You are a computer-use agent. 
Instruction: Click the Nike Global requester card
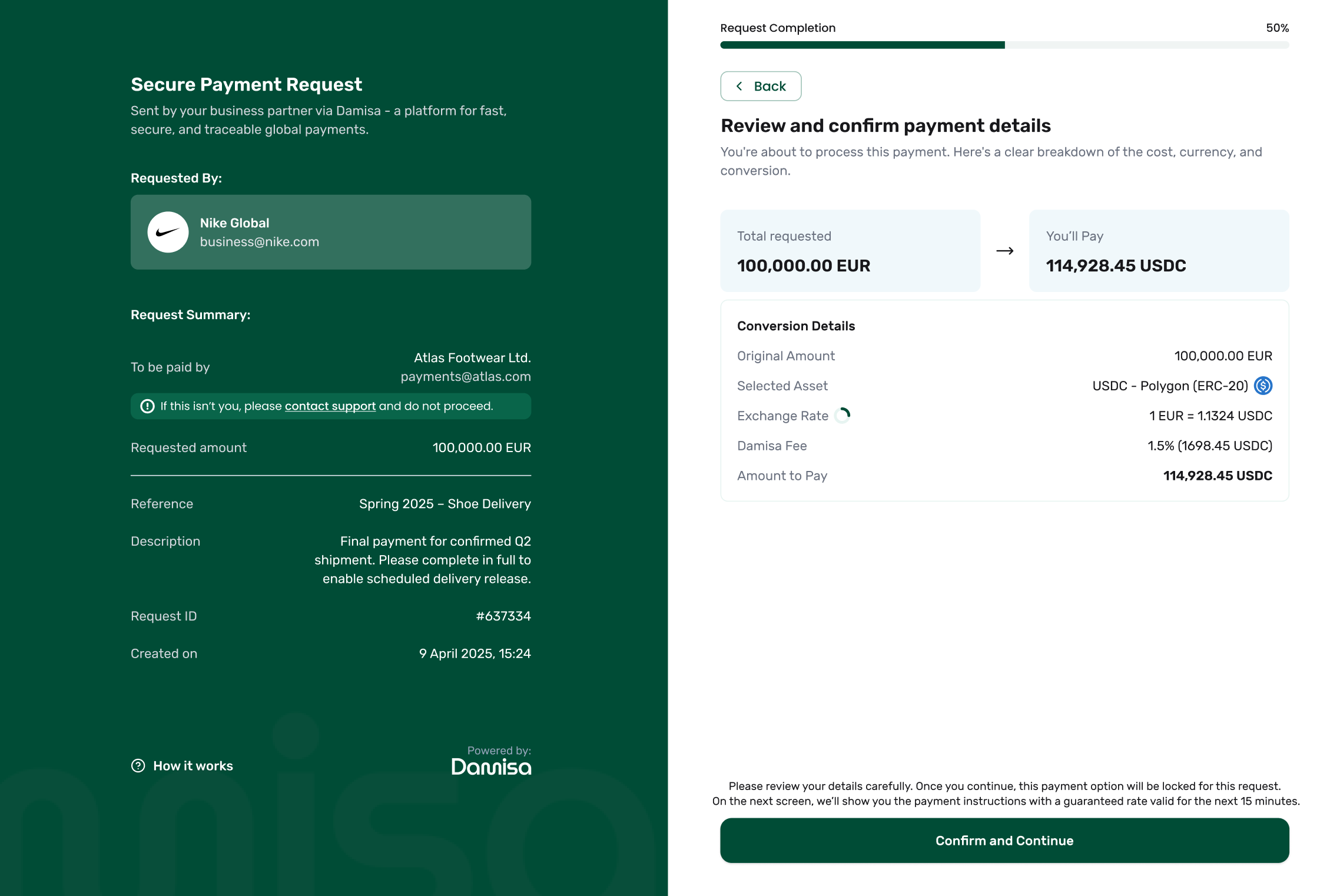[x=330, y=232]
